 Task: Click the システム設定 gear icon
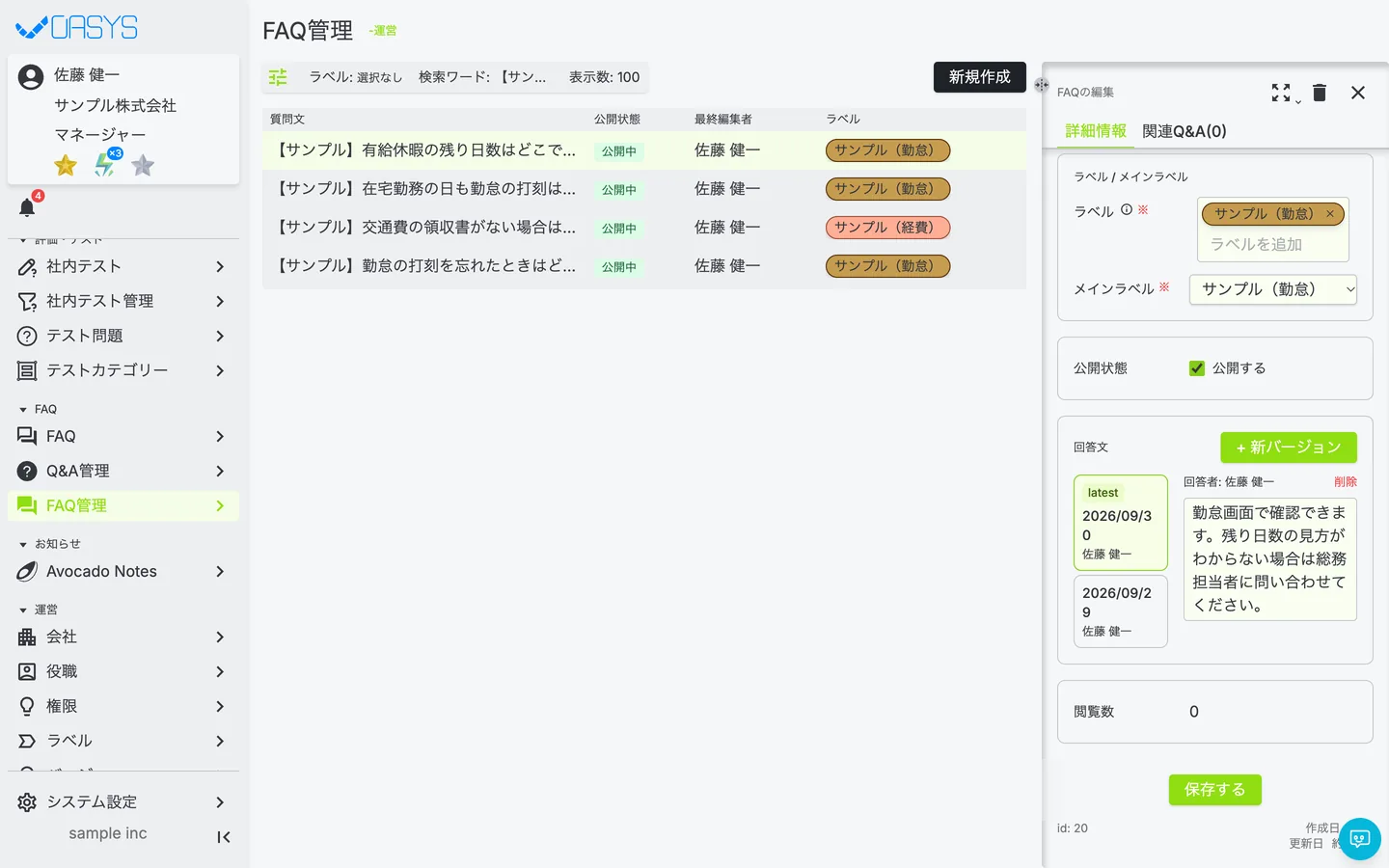pos(27,802)
